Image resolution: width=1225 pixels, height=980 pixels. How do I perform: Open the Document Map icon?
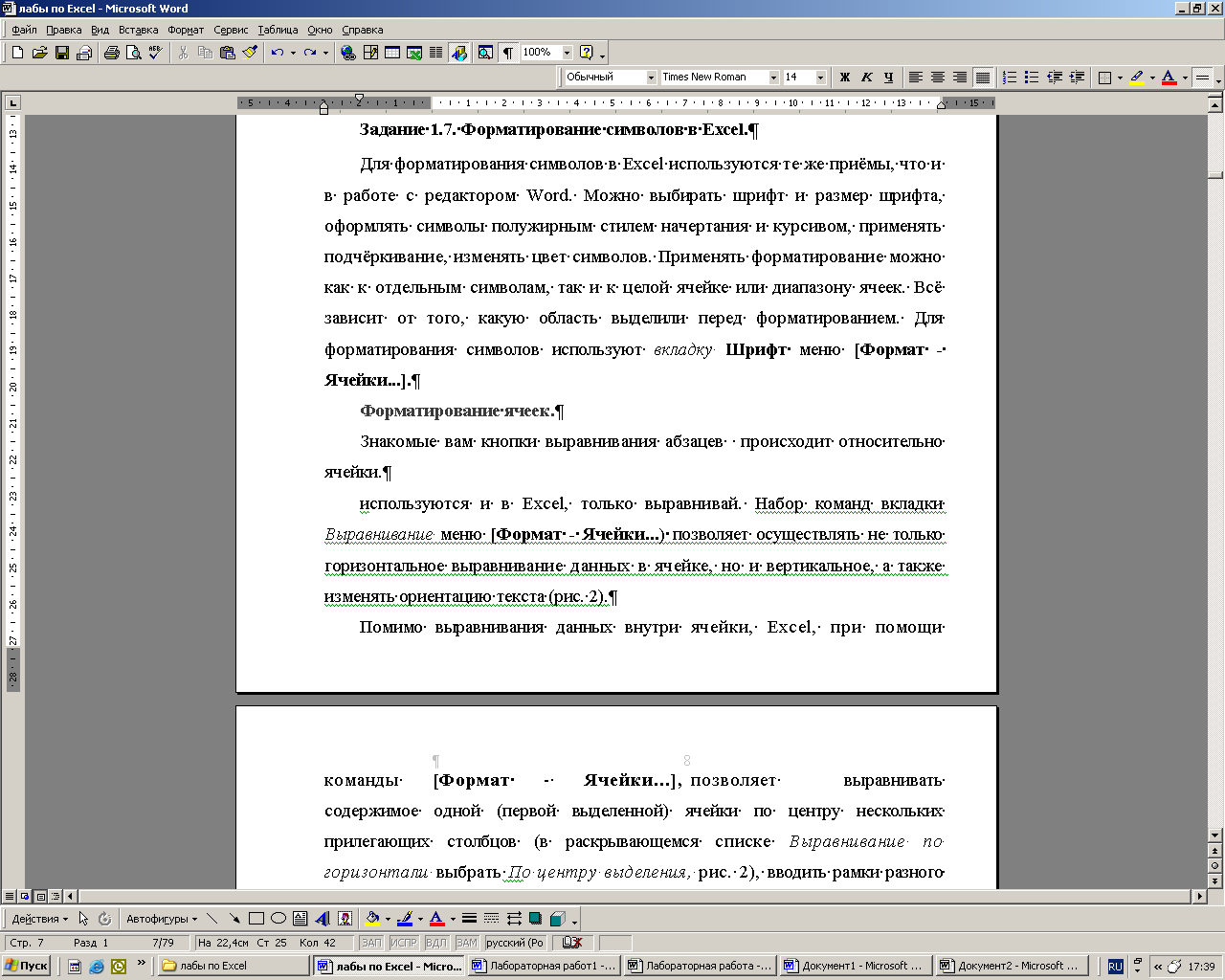485,53
